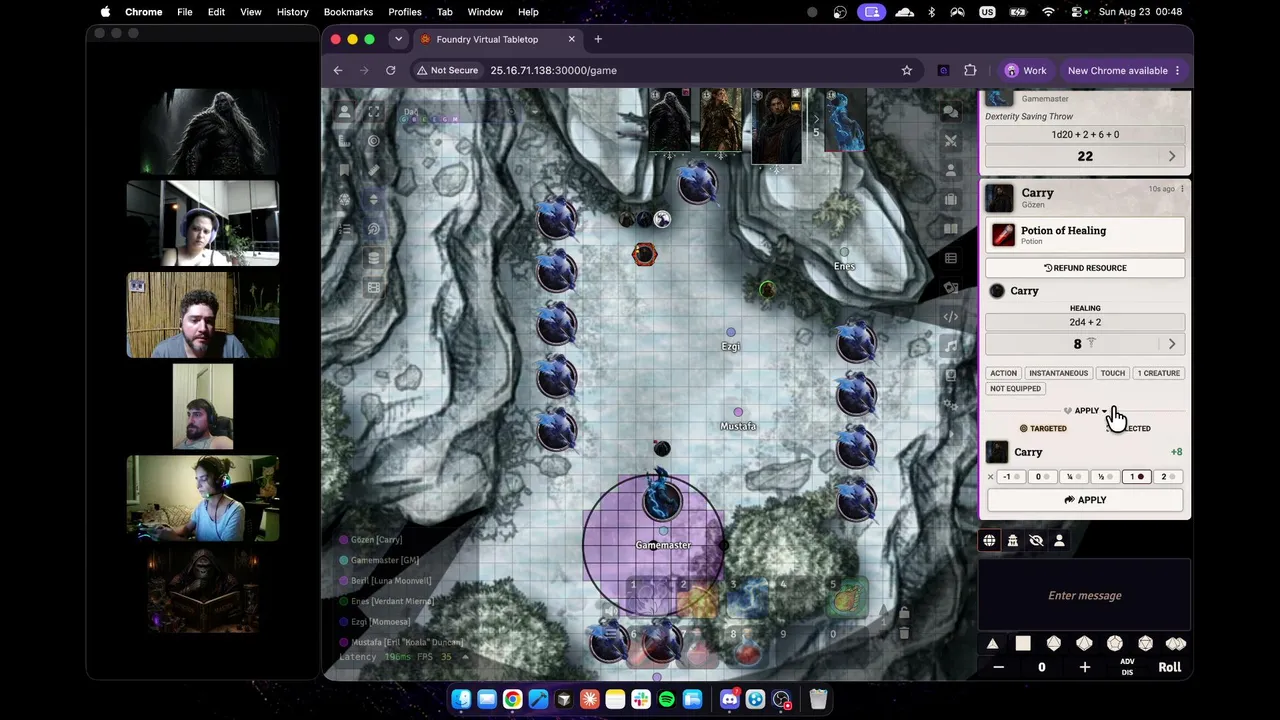The height and width of the screenshot is (720, 1280).
Task: Open the Playlists music sidebar tab
Action: [x=951, y=346]
